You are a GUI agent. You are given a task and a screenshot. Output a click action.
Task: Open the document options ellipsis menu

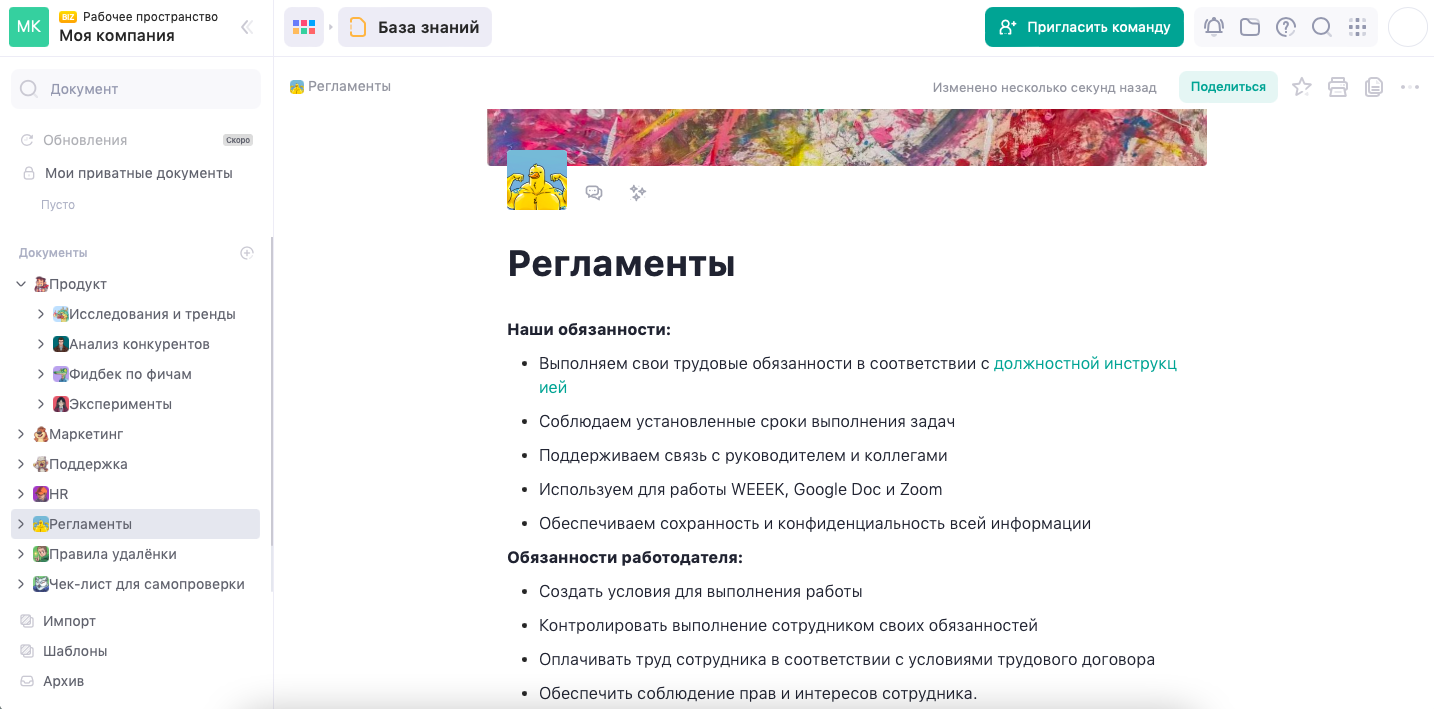click(x=1410, y=87)
